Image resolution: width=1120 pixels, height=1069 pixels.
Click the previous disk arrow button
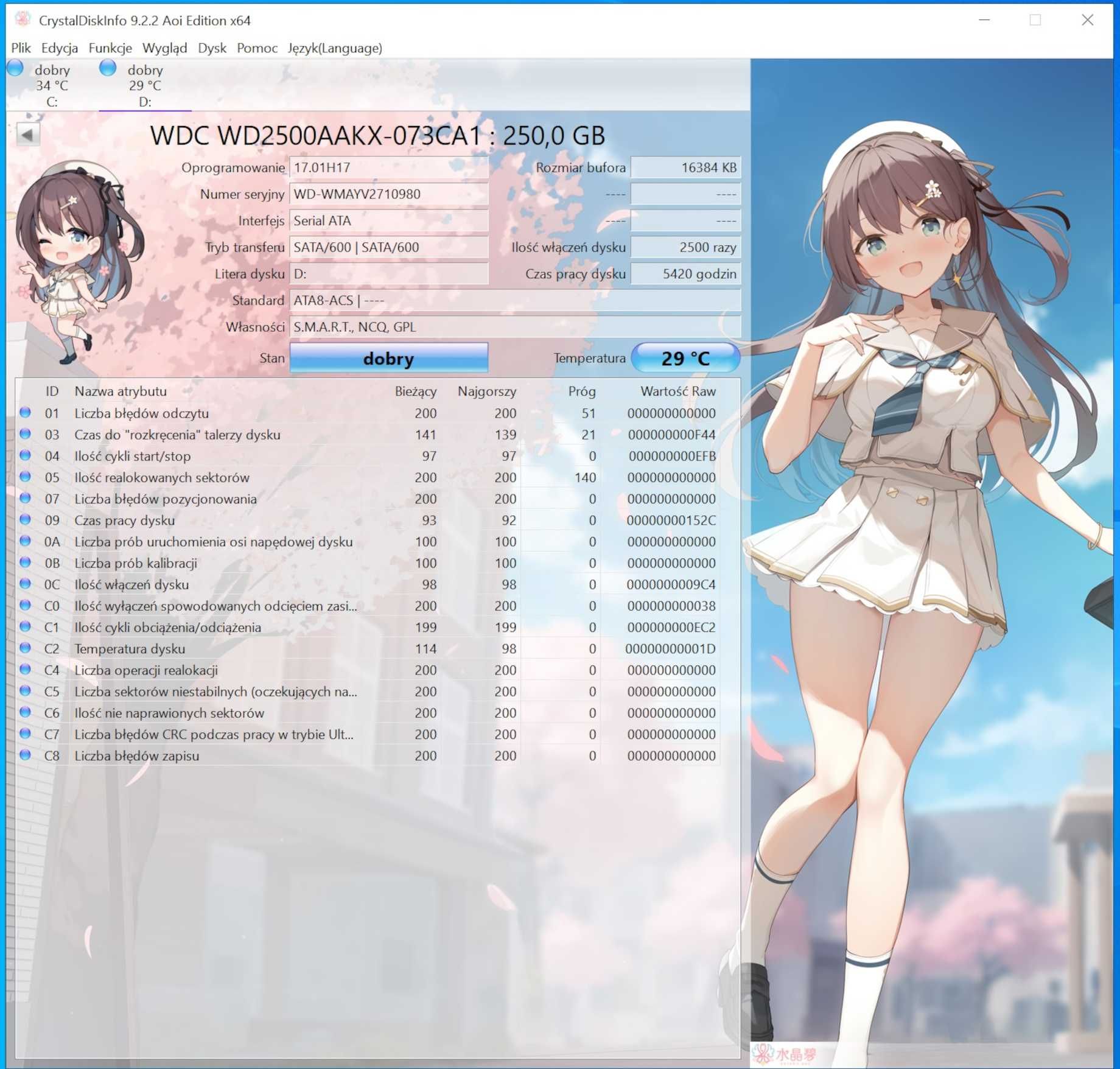click(x=27, y=135)
